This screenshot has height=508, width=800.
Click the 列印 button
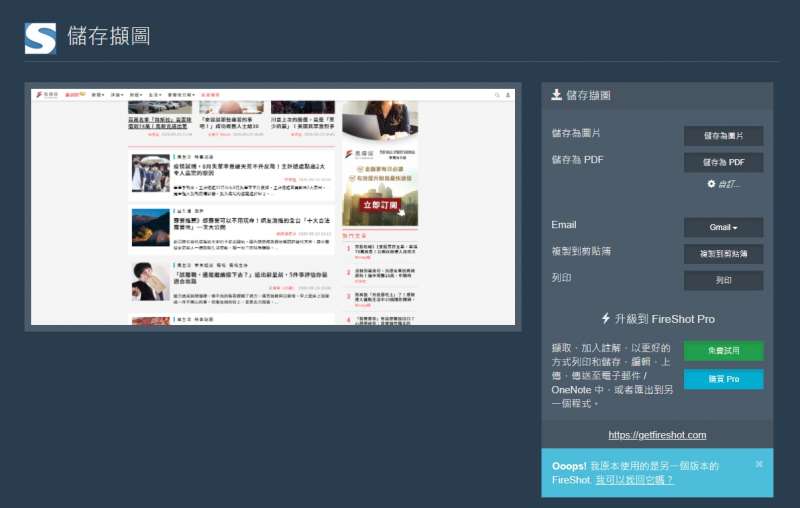[x=723, y=281]
